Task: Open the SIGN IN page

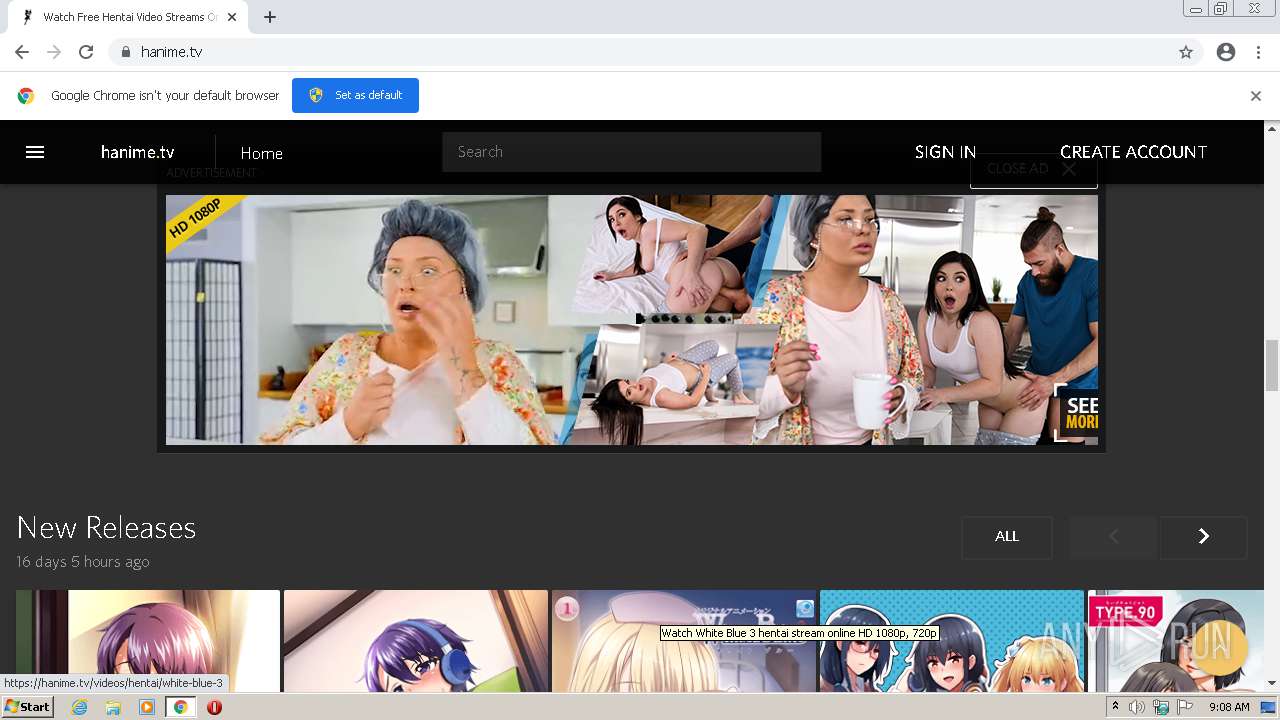Action: pos(945,152)
